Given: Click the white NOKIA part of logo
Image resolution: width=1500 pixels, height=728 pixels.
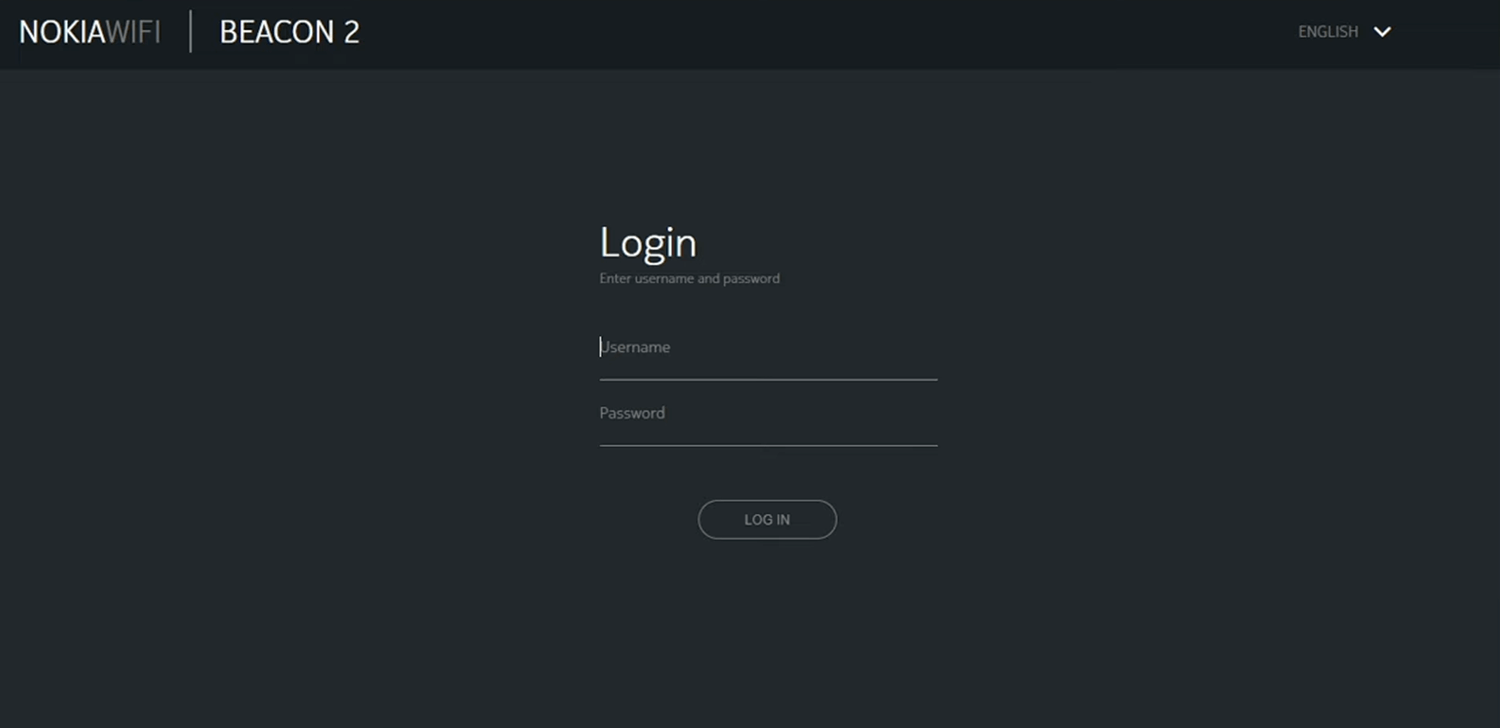Looking at the screenshot, I should pyautogui.click(x=61, y=32).
